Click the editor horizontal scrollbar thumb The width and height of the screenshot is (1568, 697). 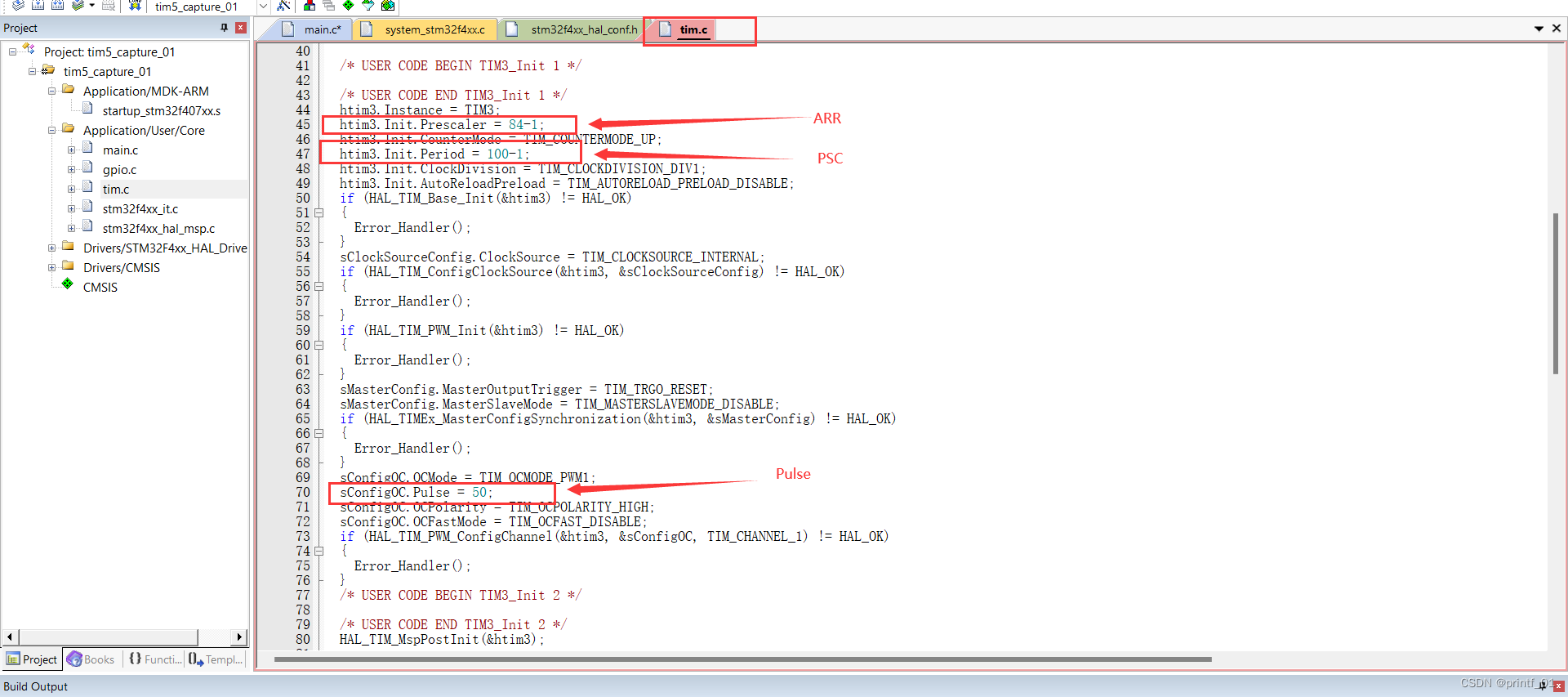point(742,659)
